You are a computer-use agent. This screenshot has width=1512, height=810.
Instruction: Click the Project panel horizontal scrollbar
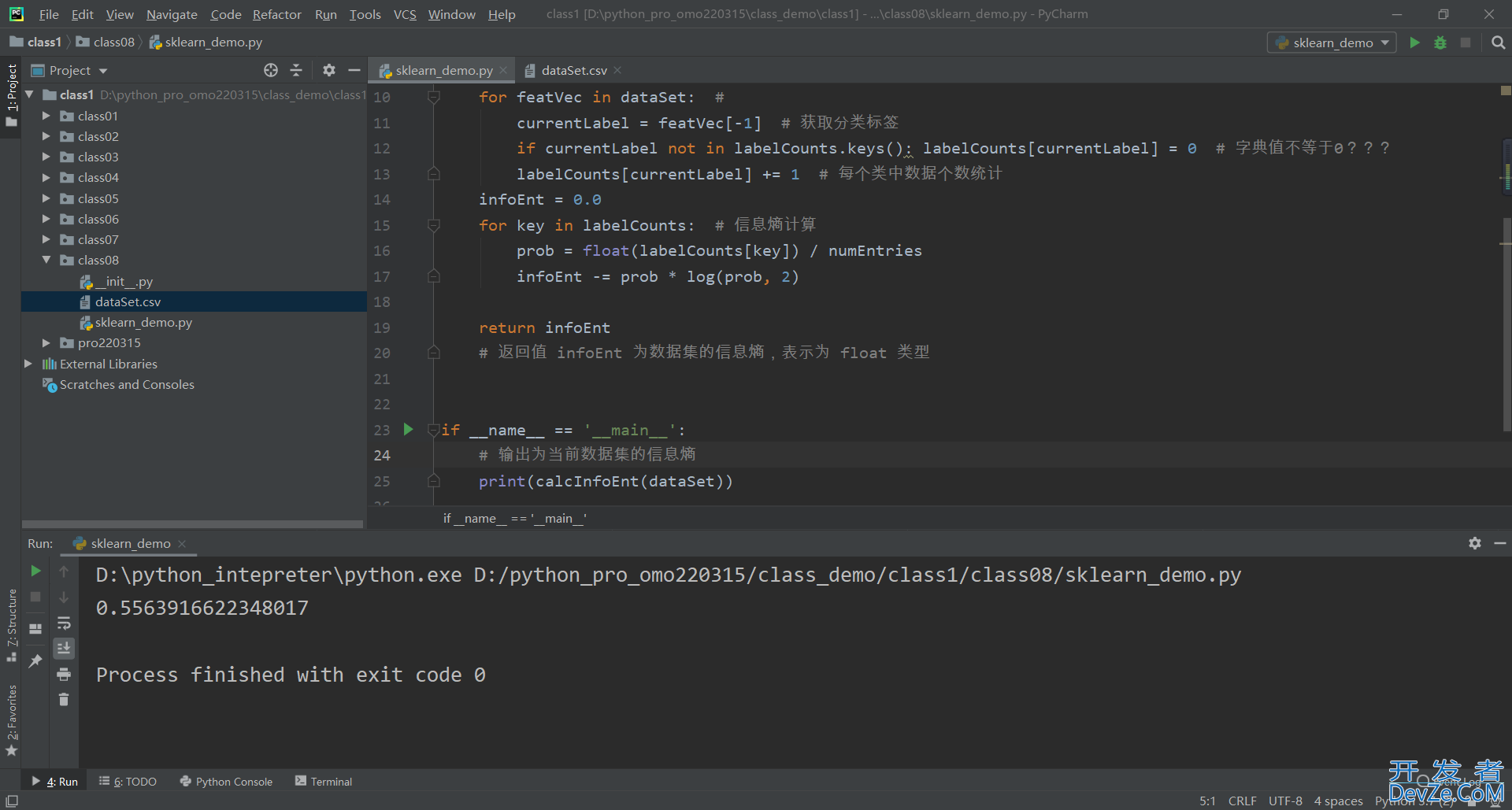pos(192,523)
